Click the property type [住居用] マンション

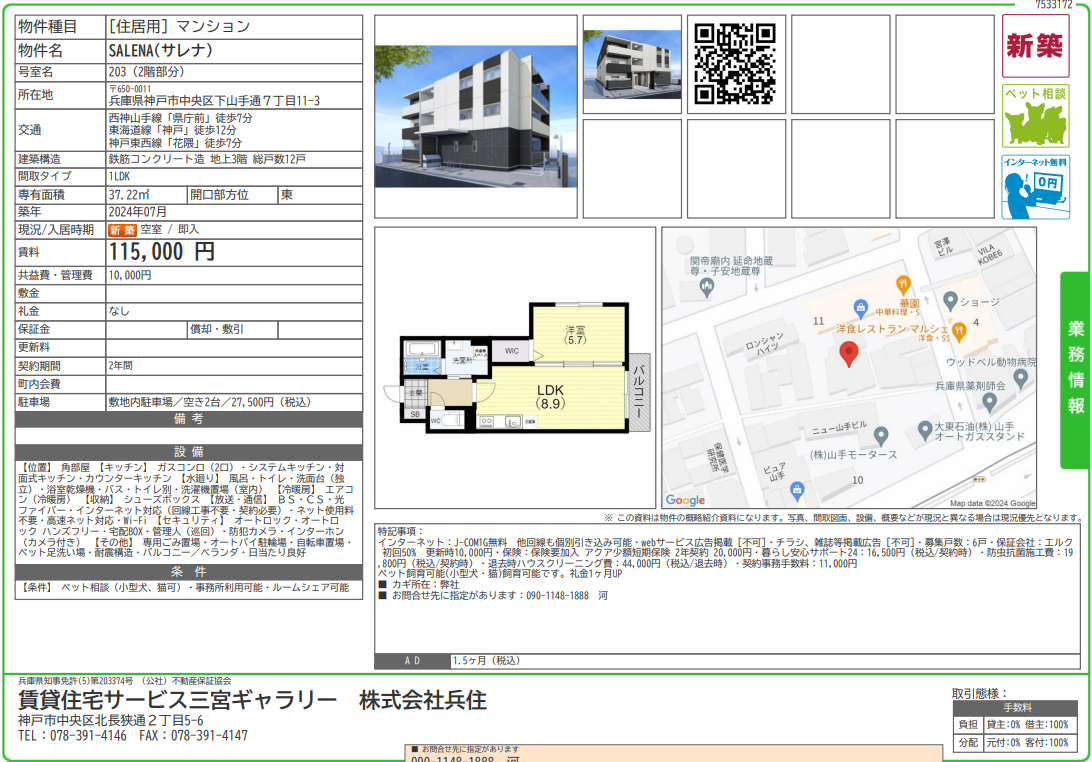(x=179, y=26)
